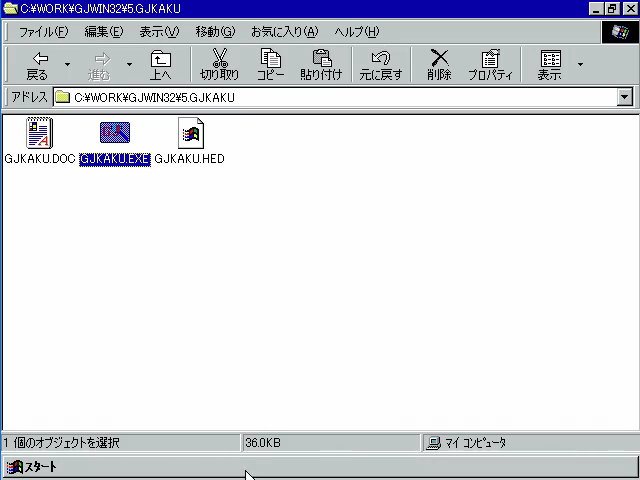This screenshot has height=480, width=640.
Task: Go up one folder with 上へ
Action: point(161,64)
